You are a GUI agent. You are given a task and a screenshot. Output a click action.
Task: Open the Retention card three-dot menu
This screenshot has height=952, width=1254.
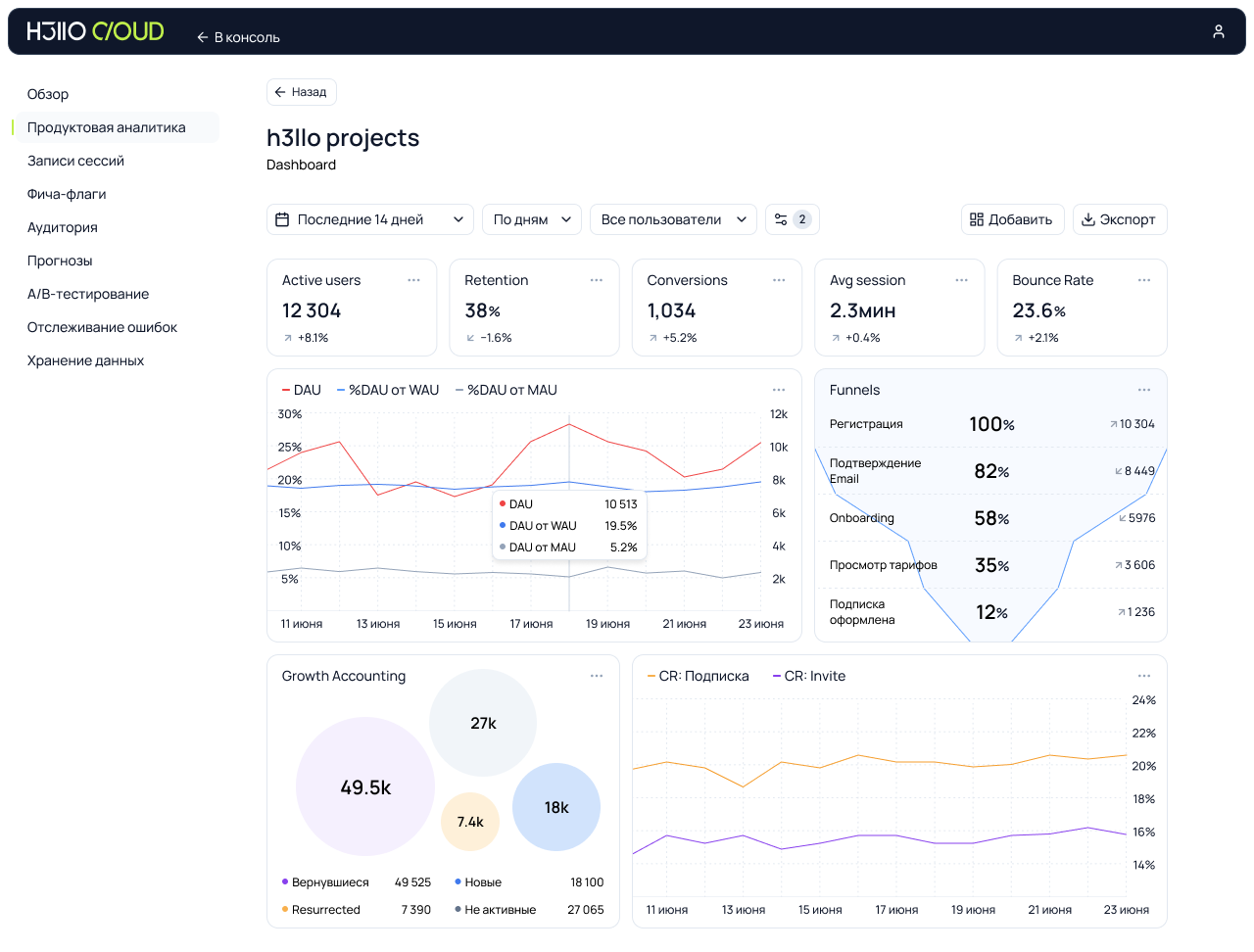click(596, 280)
